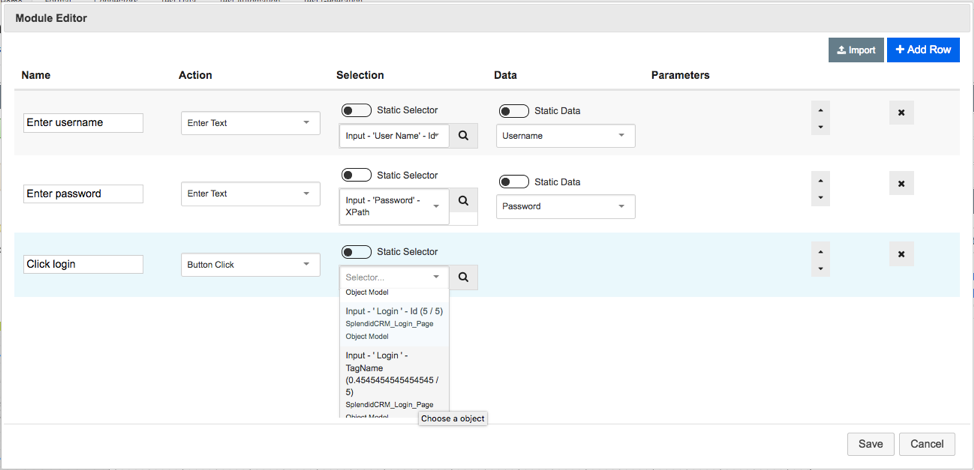Viewport: 974px width, 470px height.
Task: Click the Enter password name field
Action: point(83,194)
